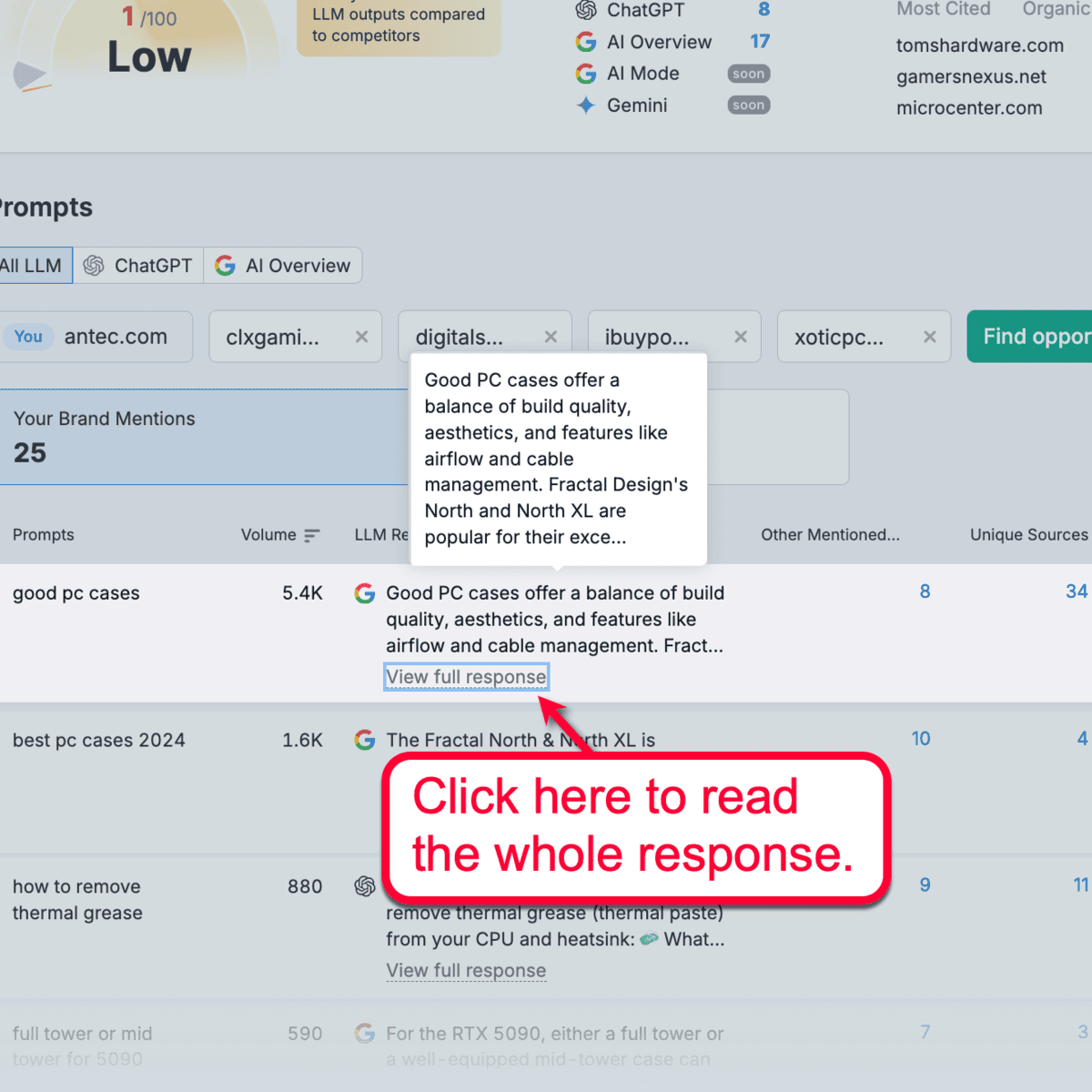Click the sort icon beside the Volume column header
The width and height of the screenshot is (1092, 1092).
311,535
